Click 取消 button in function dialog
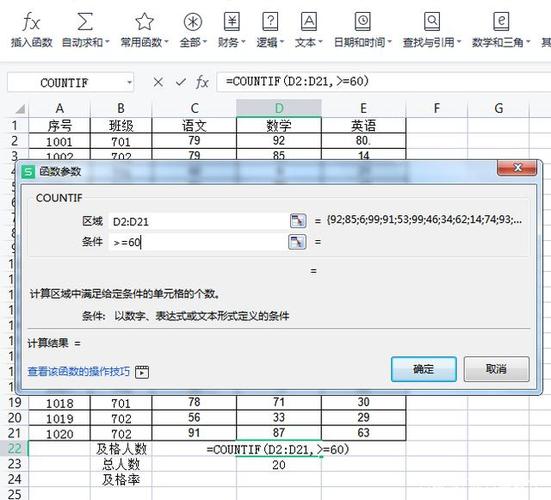 pos(496,369)
